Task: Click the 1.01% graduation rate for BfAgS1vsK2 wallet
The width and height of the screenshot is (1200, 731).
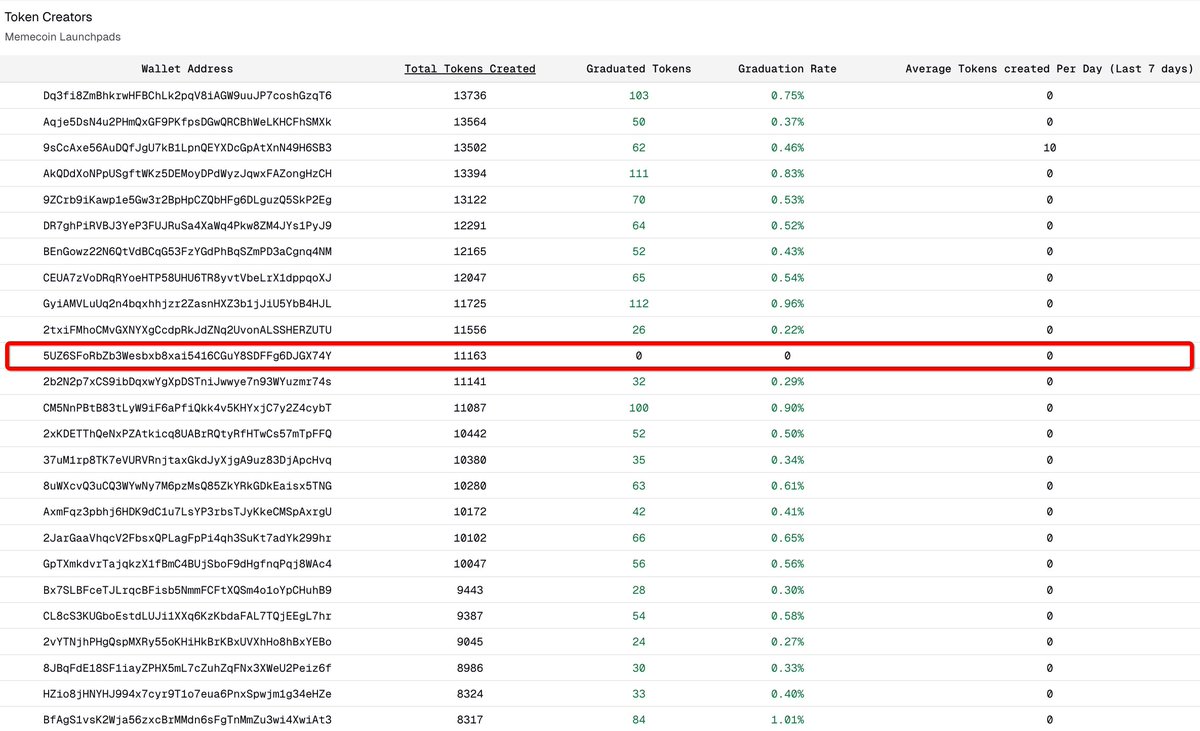Action: click(787, 719)
